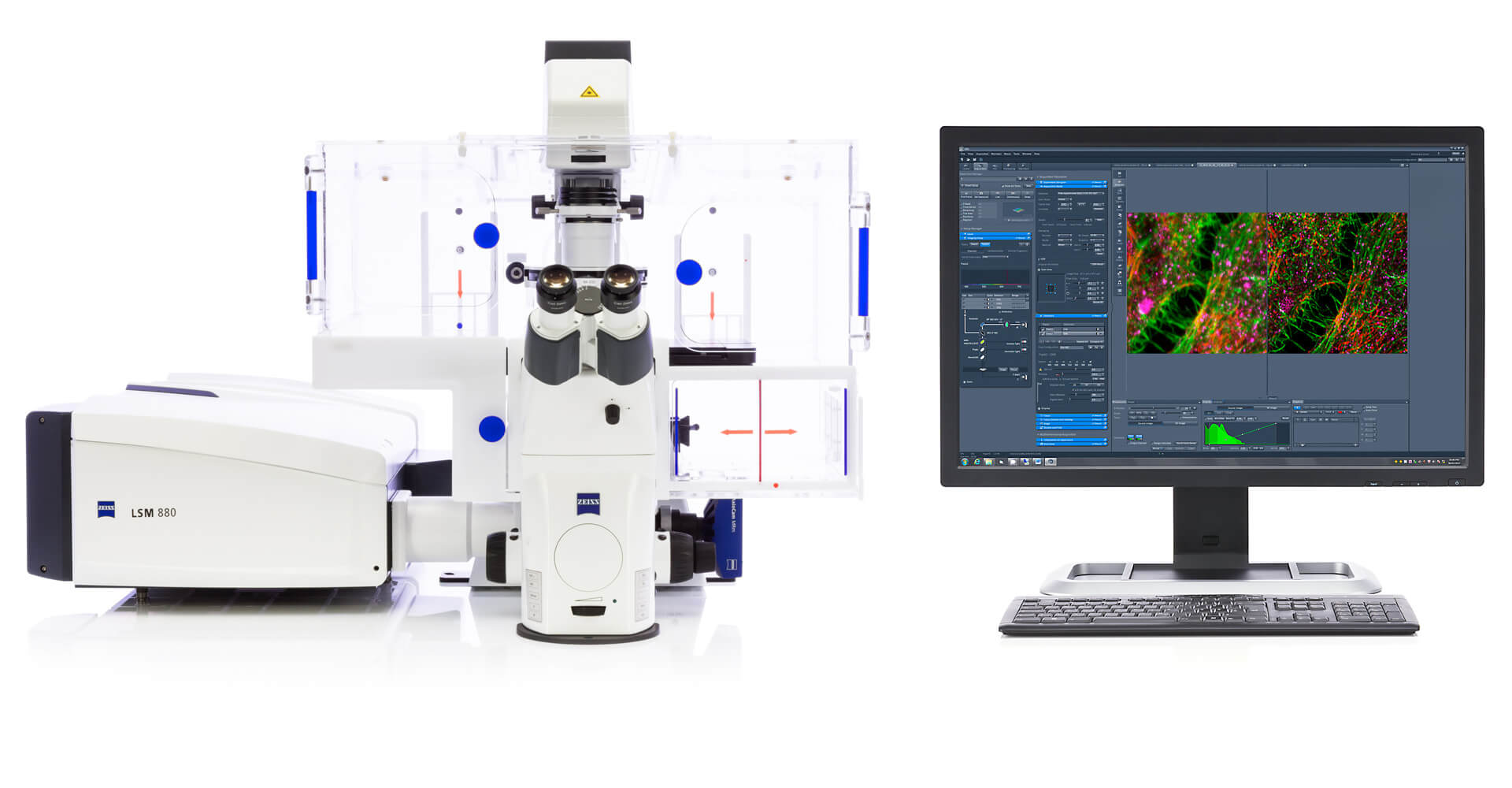Viewport: 1512px width, 788px height.
Task: Enable the Regions checkbox
Action: click(x=962, y=220)
